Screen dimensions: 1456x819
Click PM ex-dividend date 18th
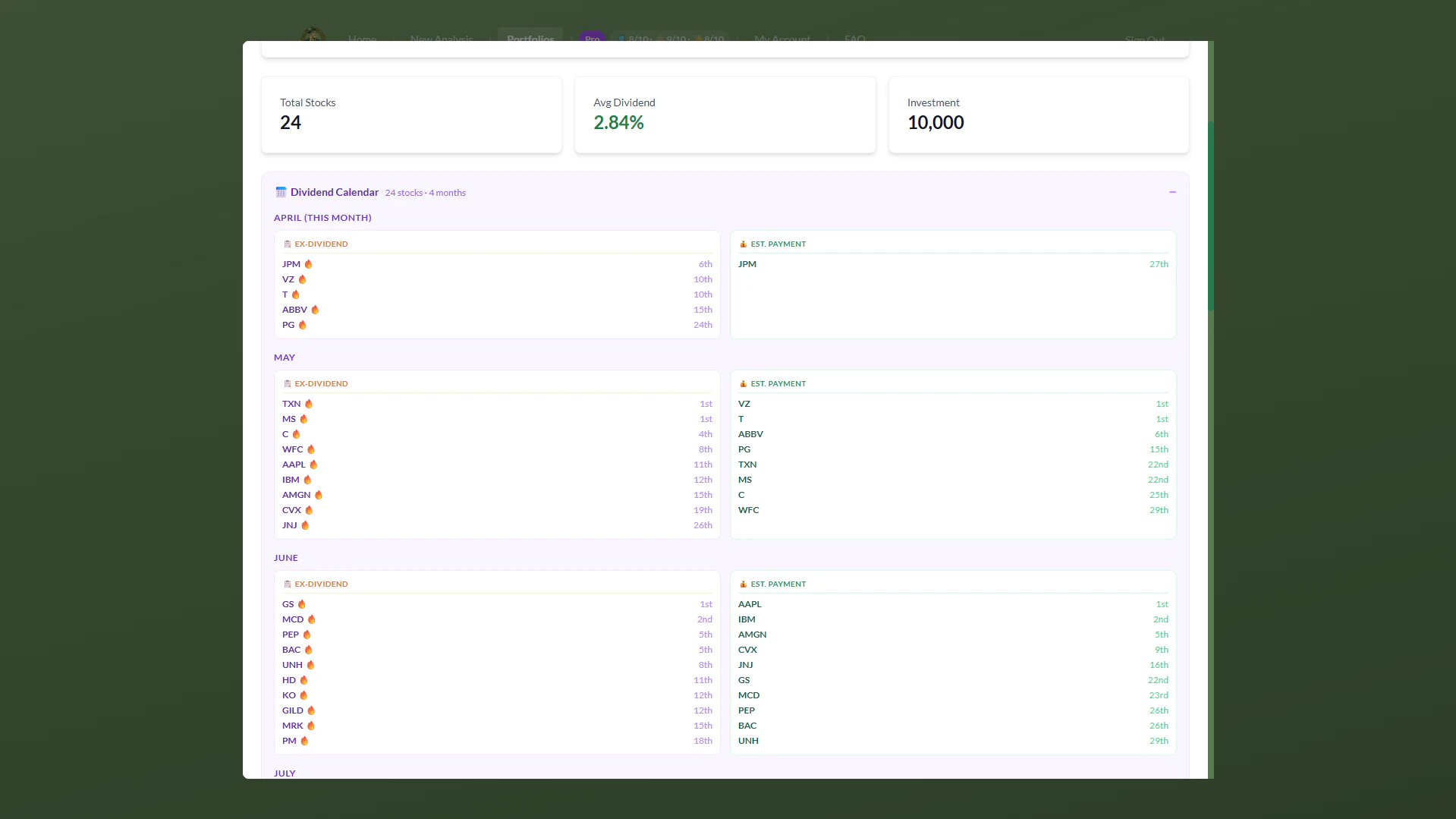(x=703, y=741)
